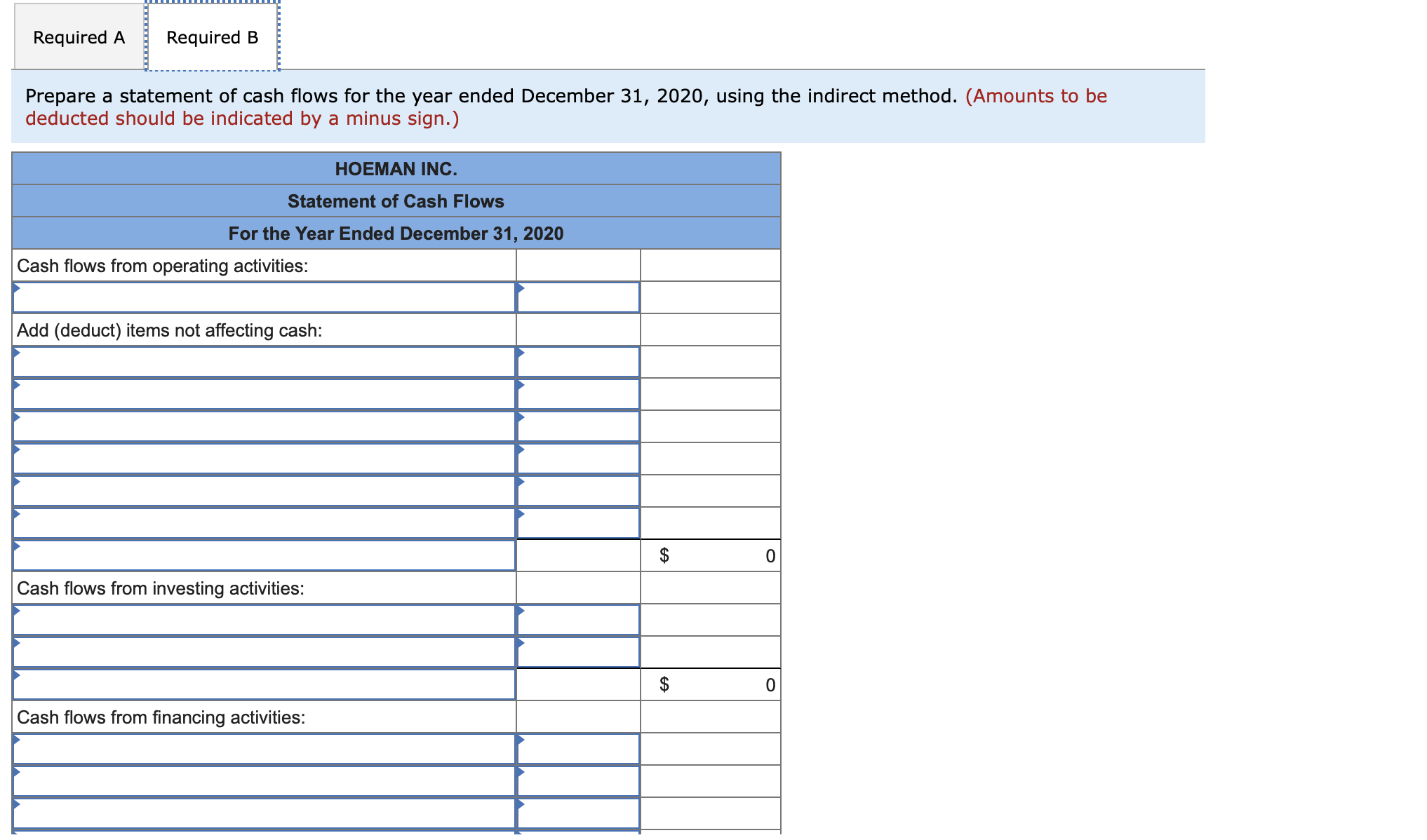
Task: Open fifth dropdown under Add (deduct) items
Action: pyautogui.click(x=264, y=491)
